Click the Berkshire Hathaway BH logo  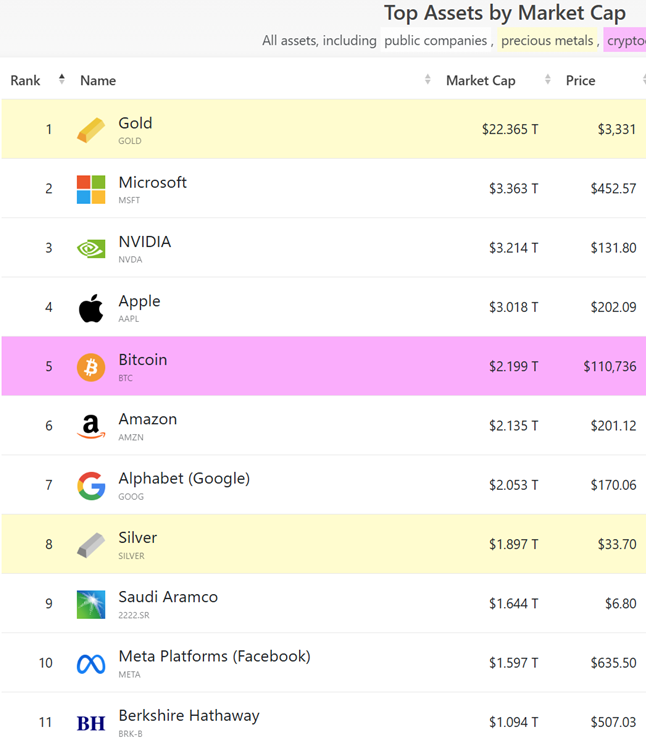pyautogui.click(x=91, y=724)
